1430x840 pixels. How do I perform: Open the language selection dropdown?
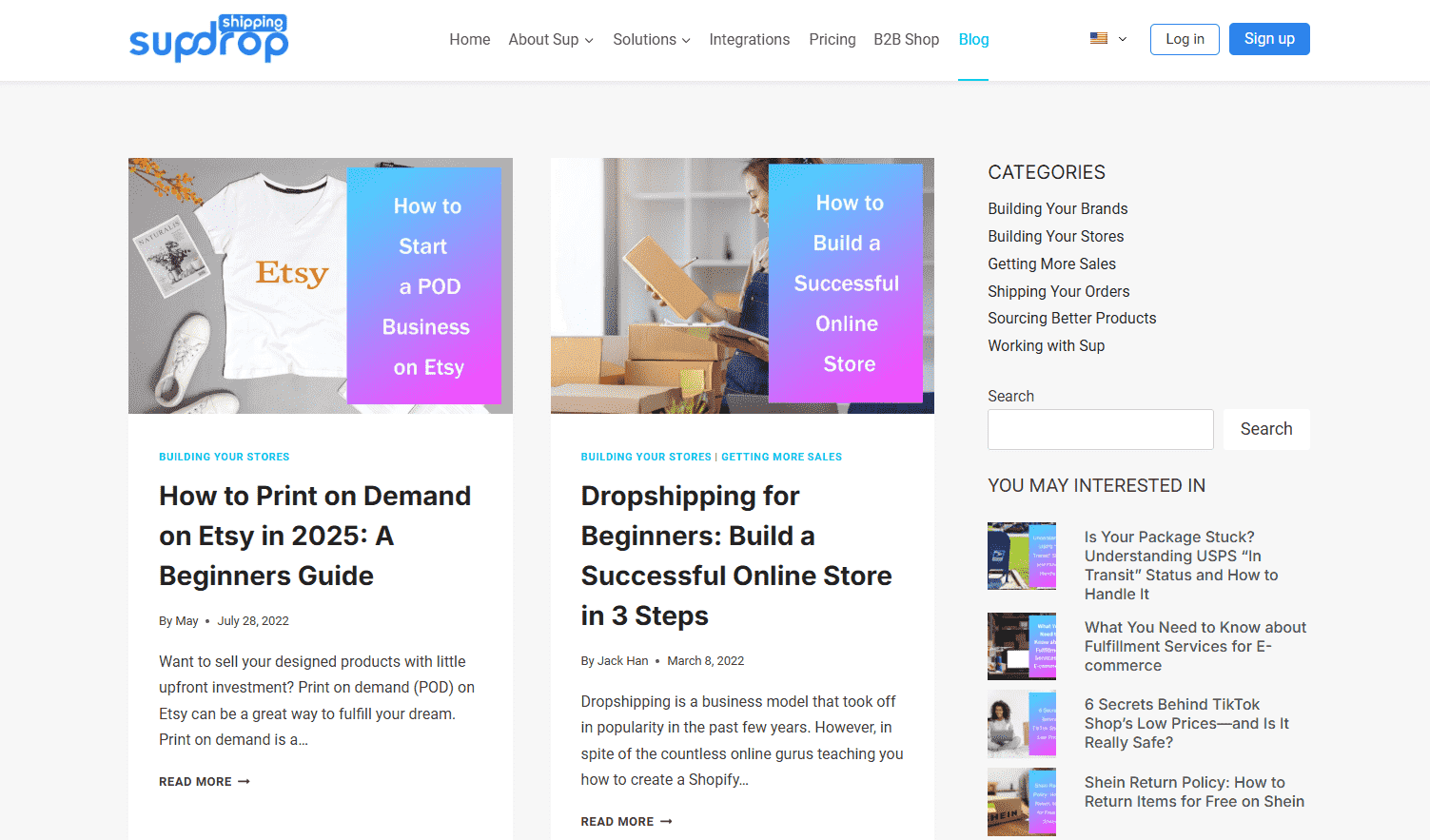1121,39
